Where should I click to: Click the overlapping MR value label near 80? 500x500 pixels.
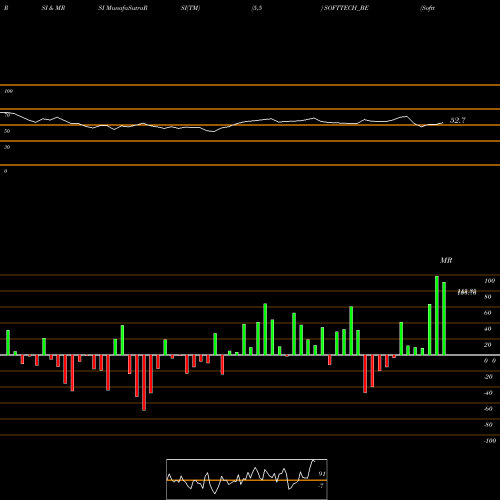(x=467, y=292)
